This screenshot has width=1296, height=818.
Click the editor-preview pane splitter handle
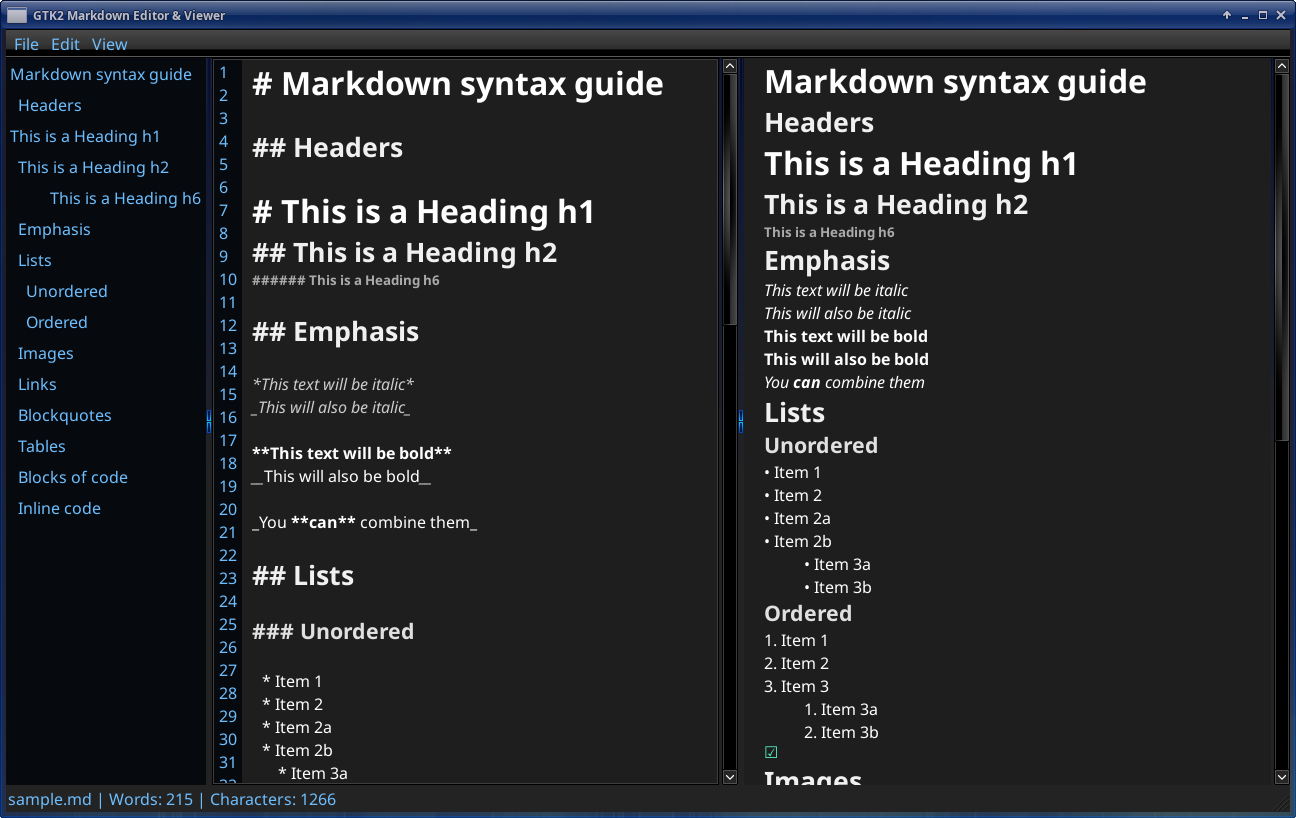click(741, 421)
